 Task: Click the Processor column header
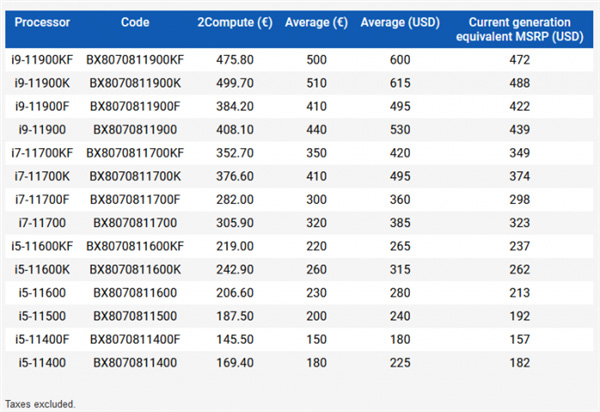[x=42, y=21]
